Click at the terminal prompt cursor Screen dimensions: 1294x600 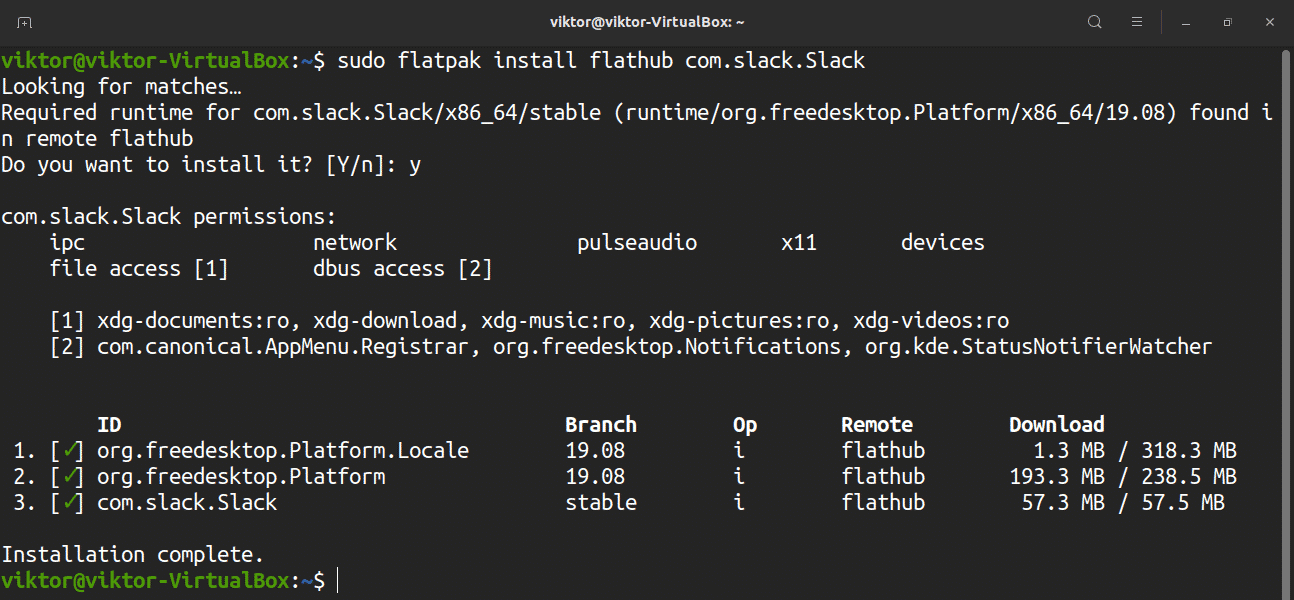pyautogui.click(x=338, y=581)
